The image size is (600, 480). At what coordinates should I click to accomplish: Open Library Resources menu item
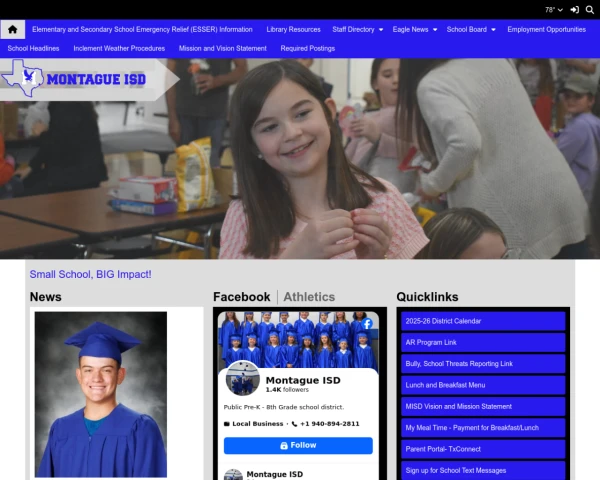293,29
